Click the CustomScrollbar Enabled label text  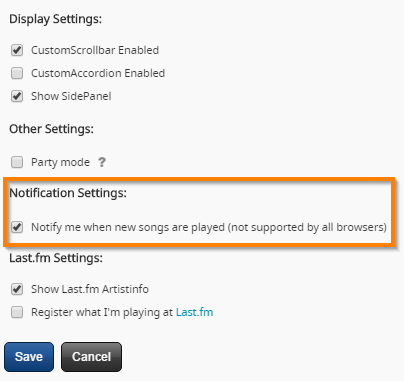click(x=95, y=50)
